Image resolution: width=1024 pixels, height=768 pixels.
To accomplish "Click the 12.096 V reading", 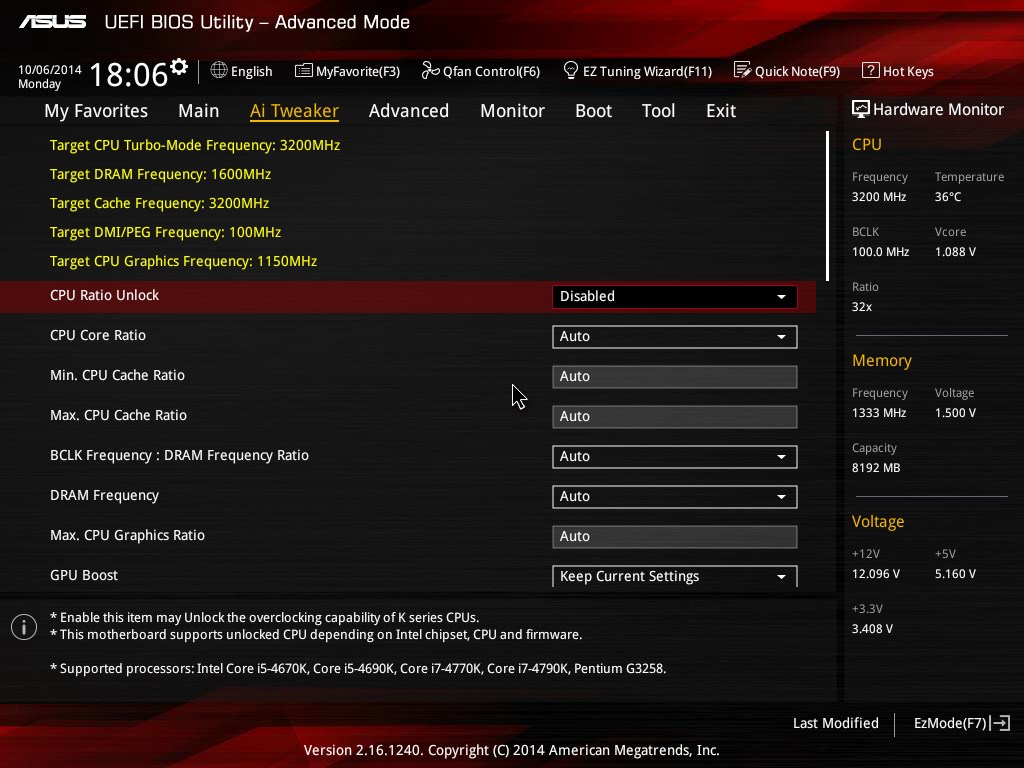I will 876,573.
